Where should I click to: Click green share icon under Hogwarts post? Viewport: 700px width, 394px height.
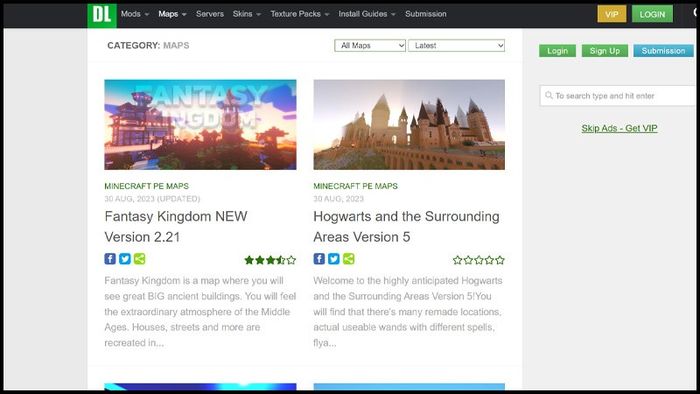click(348, 259)
